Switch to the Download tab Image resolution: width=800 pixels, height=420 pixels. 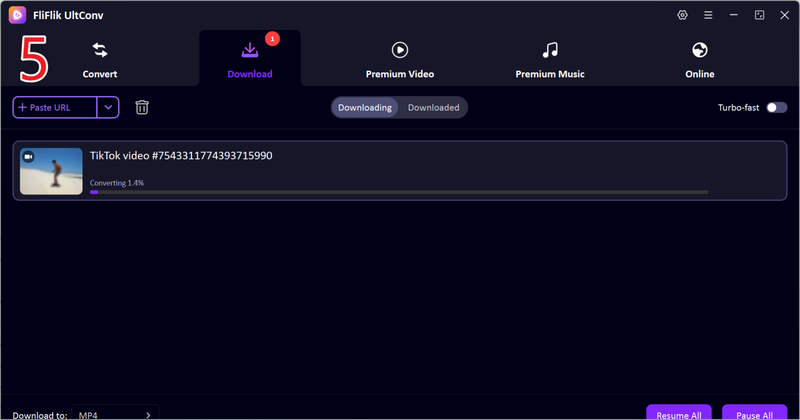click(250, 58)
